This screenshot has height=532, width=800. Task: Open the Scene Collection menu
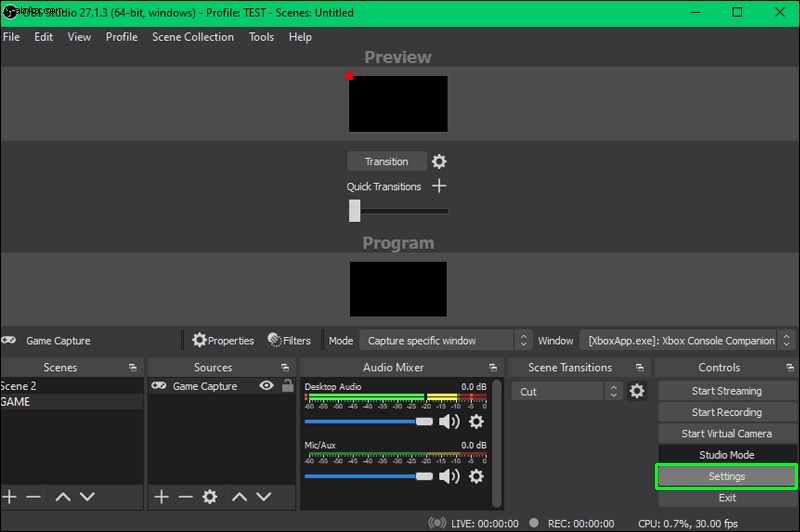click(x=193, y=37)
